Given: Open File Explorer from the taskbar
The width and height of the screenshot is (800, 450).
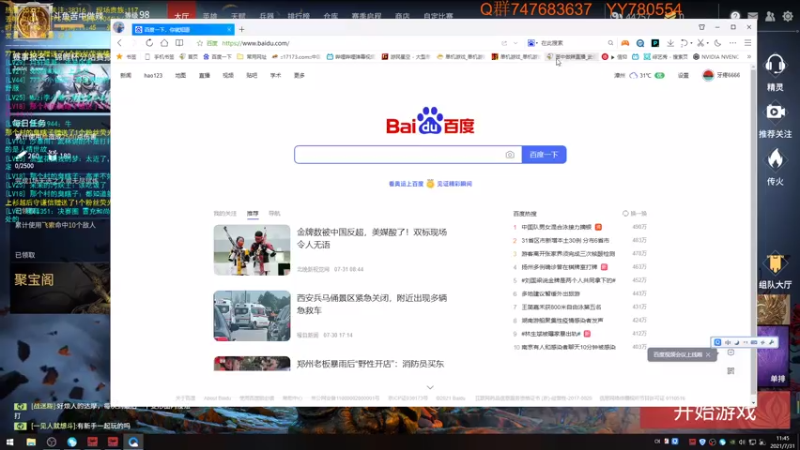Looking at the screenshot, I should pos(31,442).
